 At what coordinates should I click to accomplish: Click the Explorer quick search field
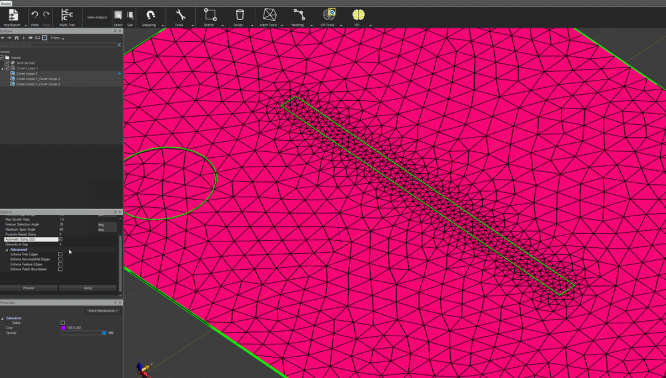tap(58, 45)
